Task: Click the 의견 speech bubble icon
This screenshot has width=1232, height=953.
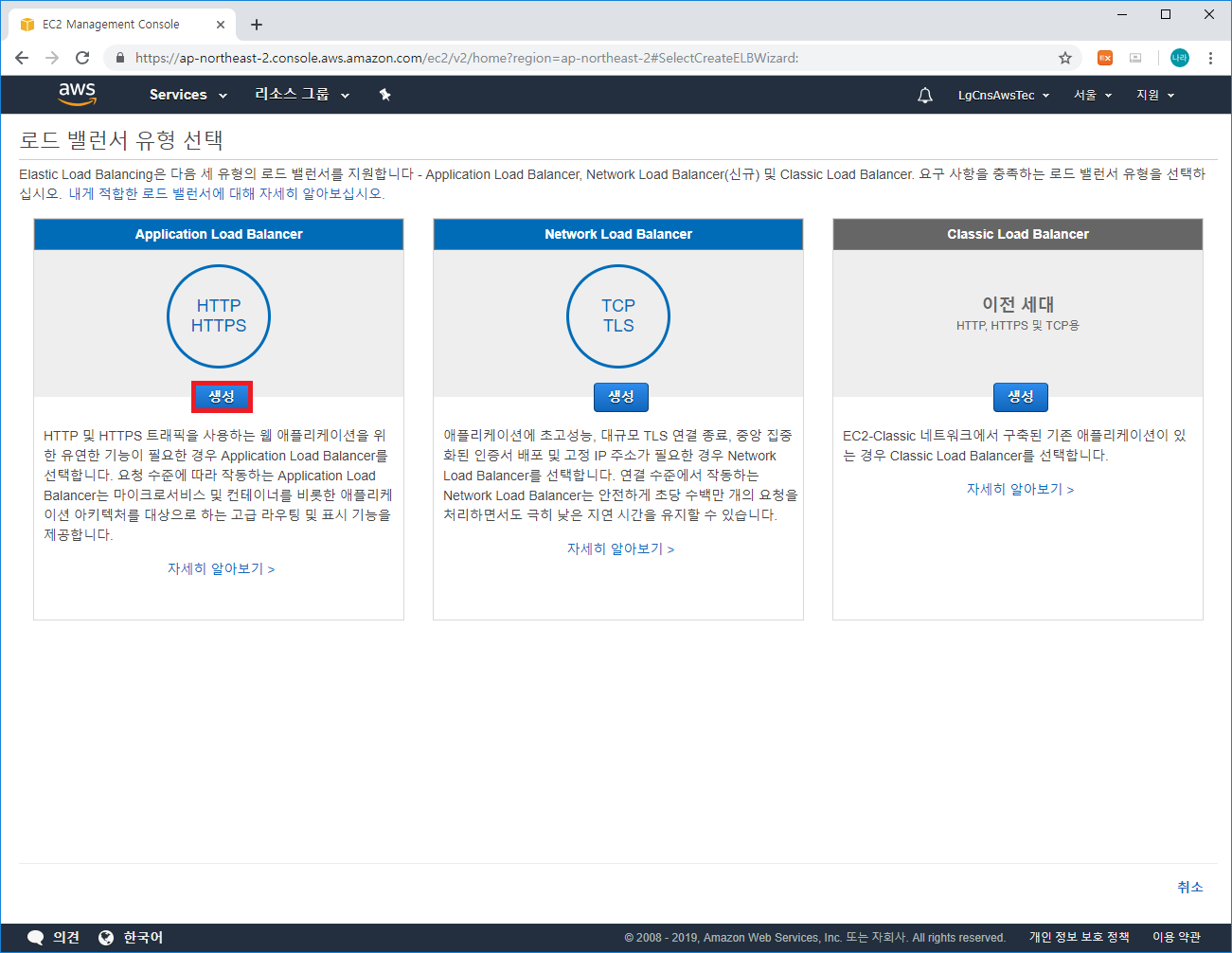Action: 36,938
